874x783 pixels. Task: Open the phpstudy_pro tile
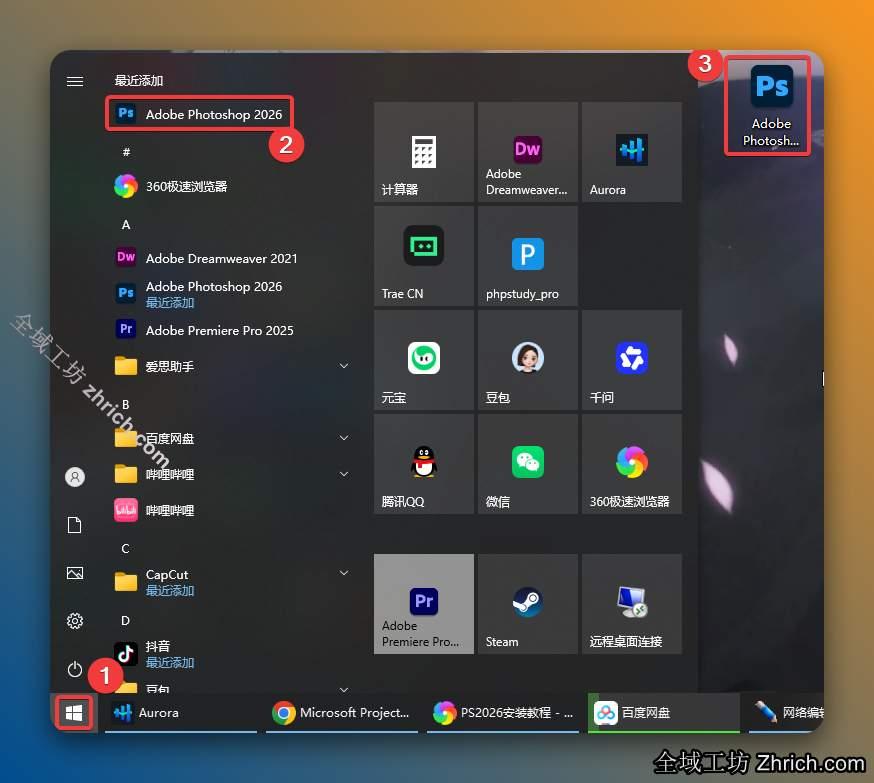(x=527, y=256)
